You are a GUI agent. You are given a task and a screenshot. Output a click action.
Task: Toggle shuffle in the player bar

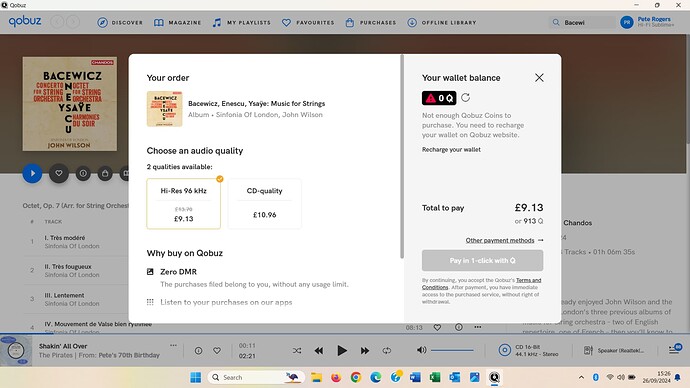(297, 351)
